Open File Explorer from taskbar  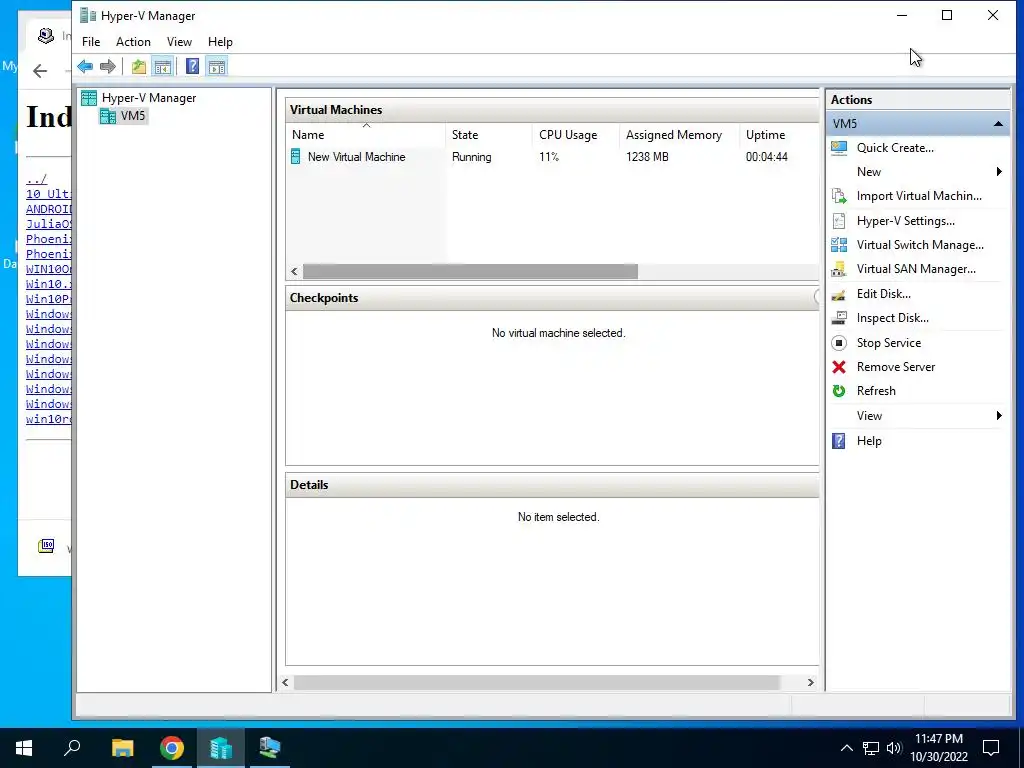pyautogui.click(x=122, y=748)
